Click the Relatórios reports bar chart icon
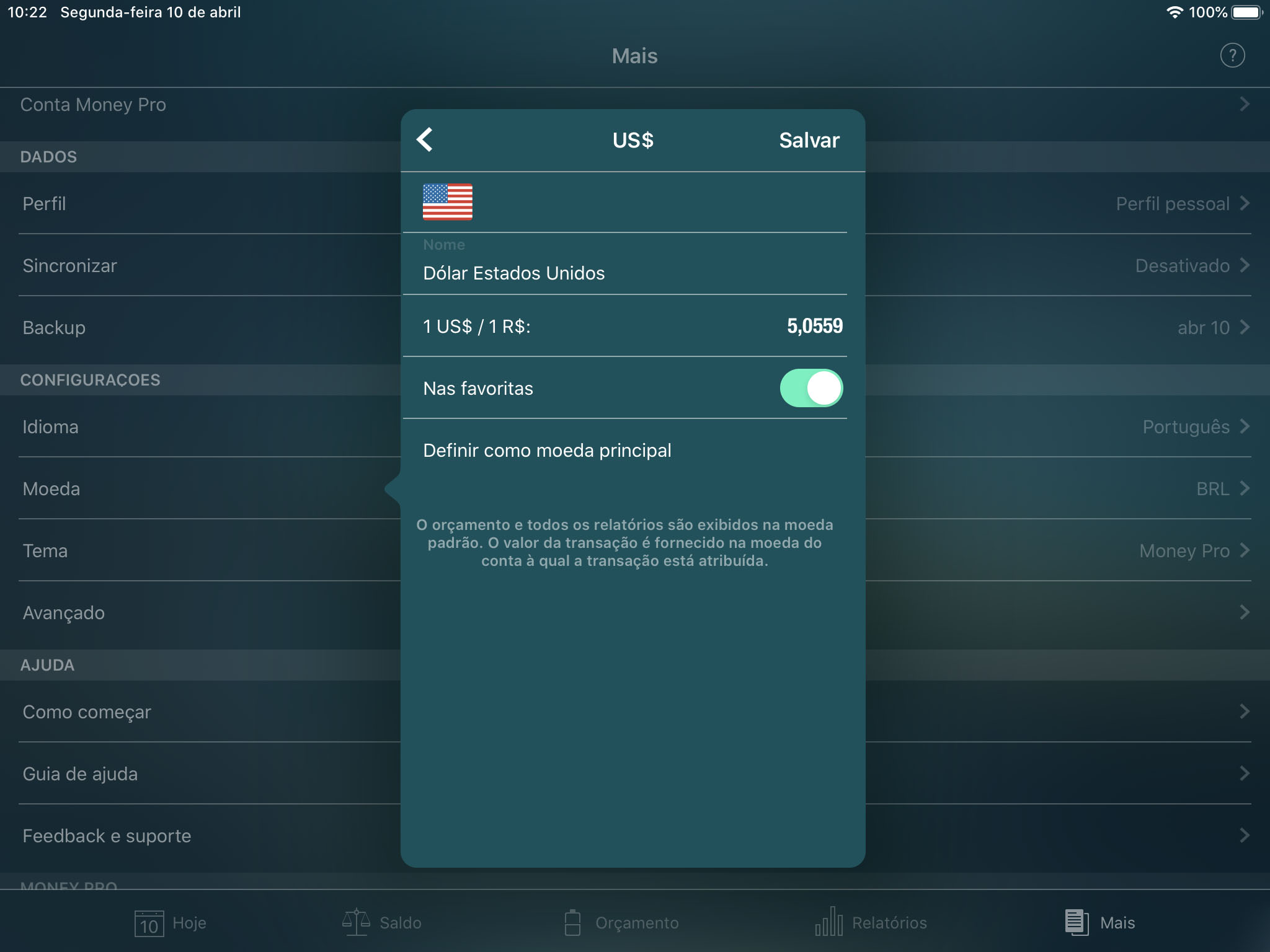Viewport: 1270px width, 952px height. tap(831, 921)
